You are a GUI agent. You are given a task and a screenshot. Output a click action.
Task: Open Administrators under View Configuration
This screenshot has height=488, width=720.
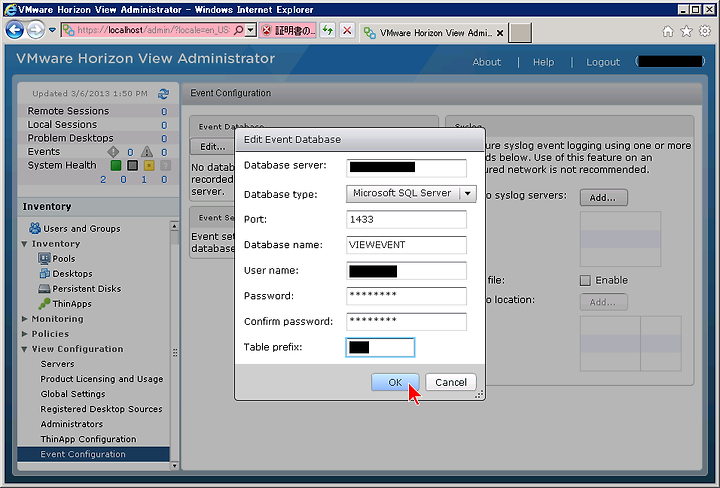click(x=72, y=424)
